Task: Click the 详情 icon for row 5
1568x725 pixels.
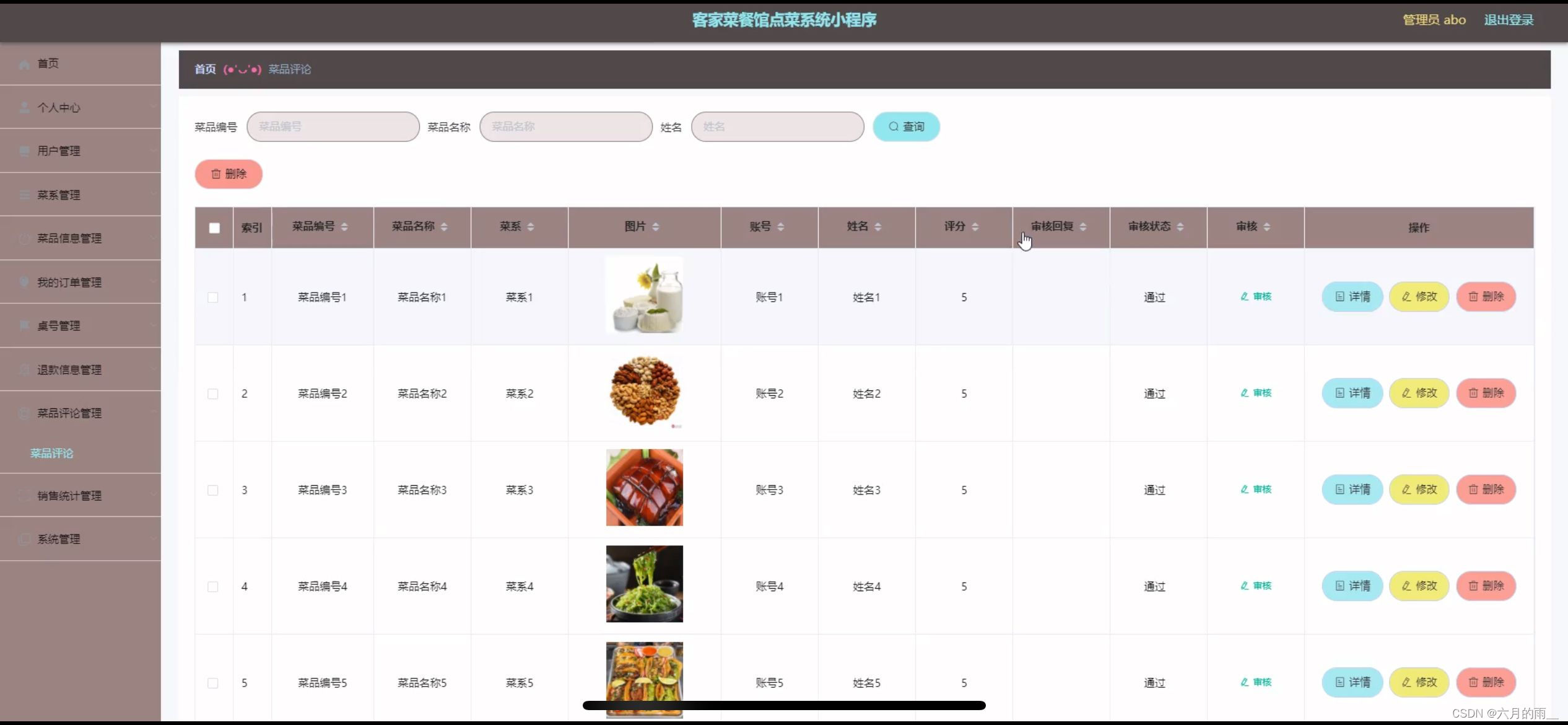Action: click(1352, 682)
